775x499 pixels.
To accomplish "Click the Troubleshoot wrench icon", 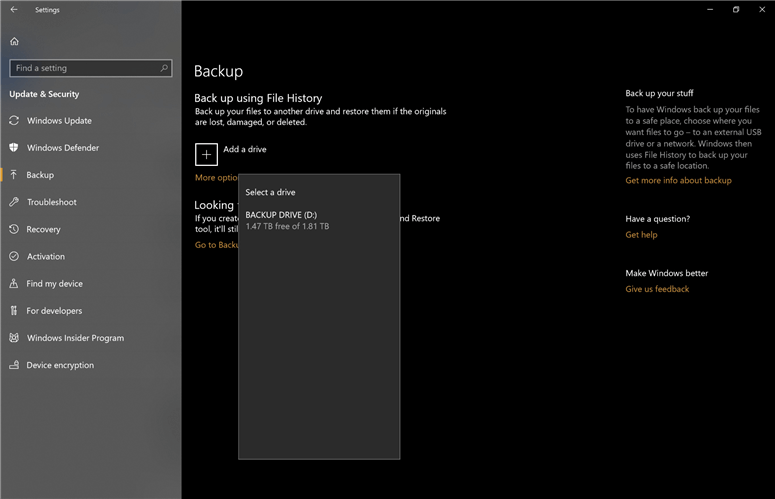I will click(14, 202).
